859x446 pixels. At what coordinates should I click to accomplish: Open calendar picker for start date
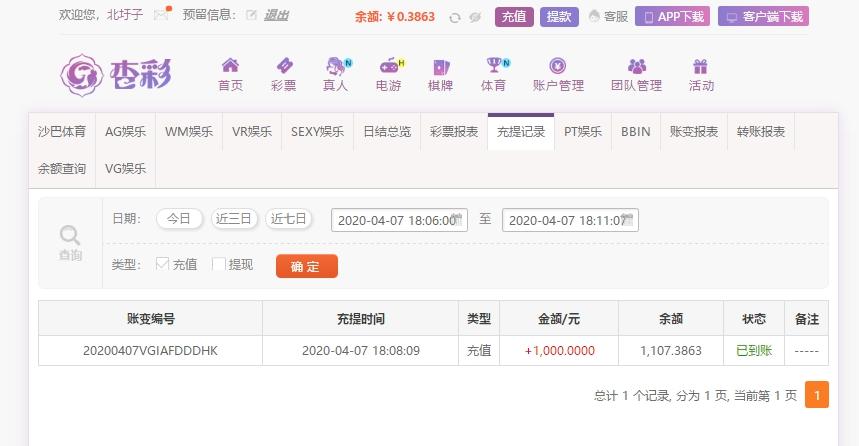click(458, 220)
